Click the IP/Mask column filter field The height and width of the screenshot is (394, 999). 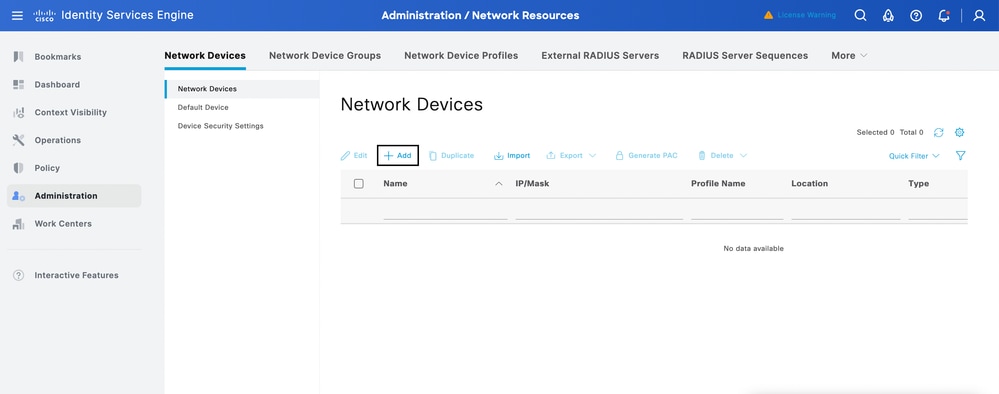599,212
